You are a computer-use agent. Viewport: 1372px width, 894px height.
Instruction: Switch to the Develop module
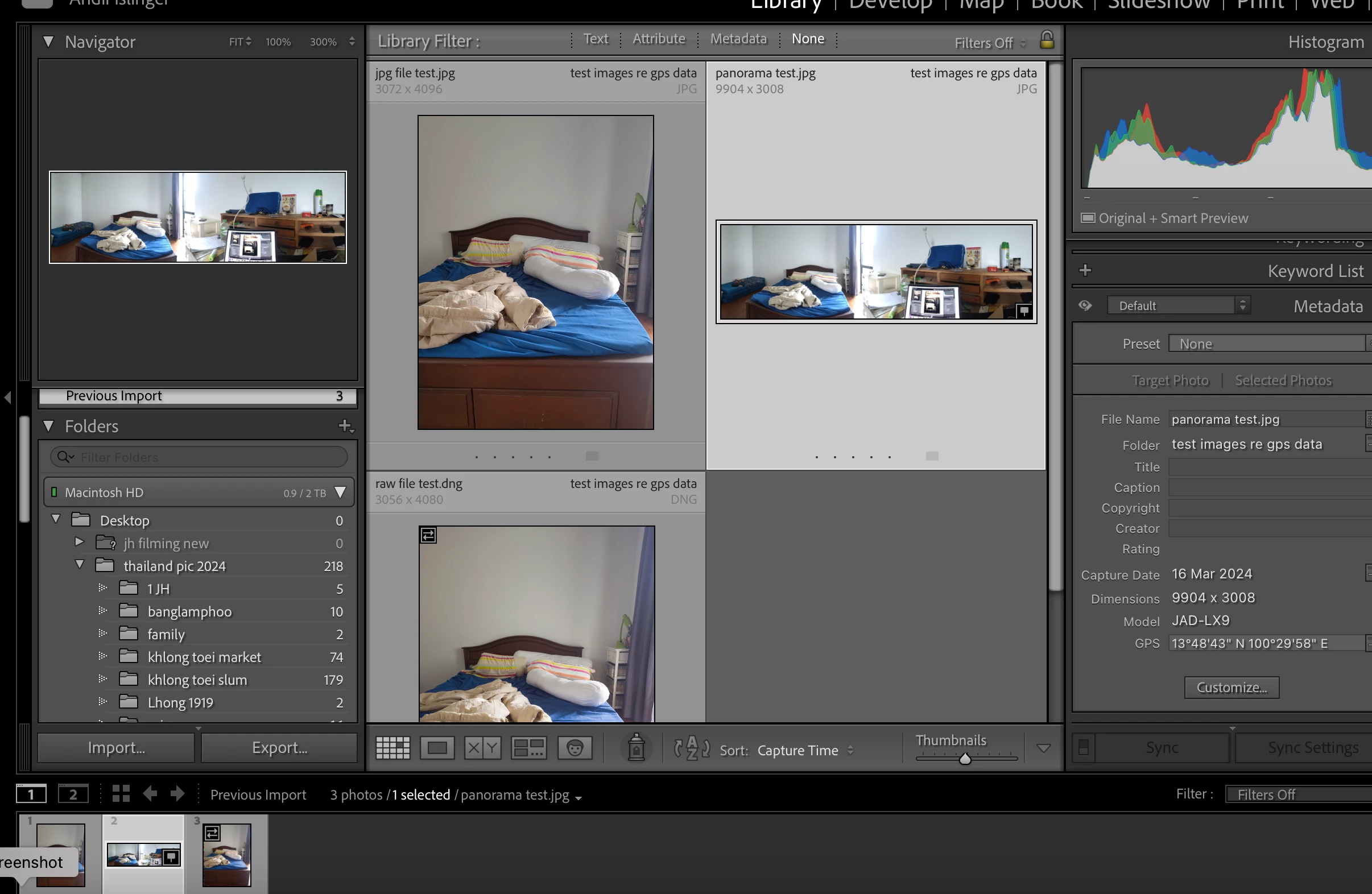pos(890,5)
